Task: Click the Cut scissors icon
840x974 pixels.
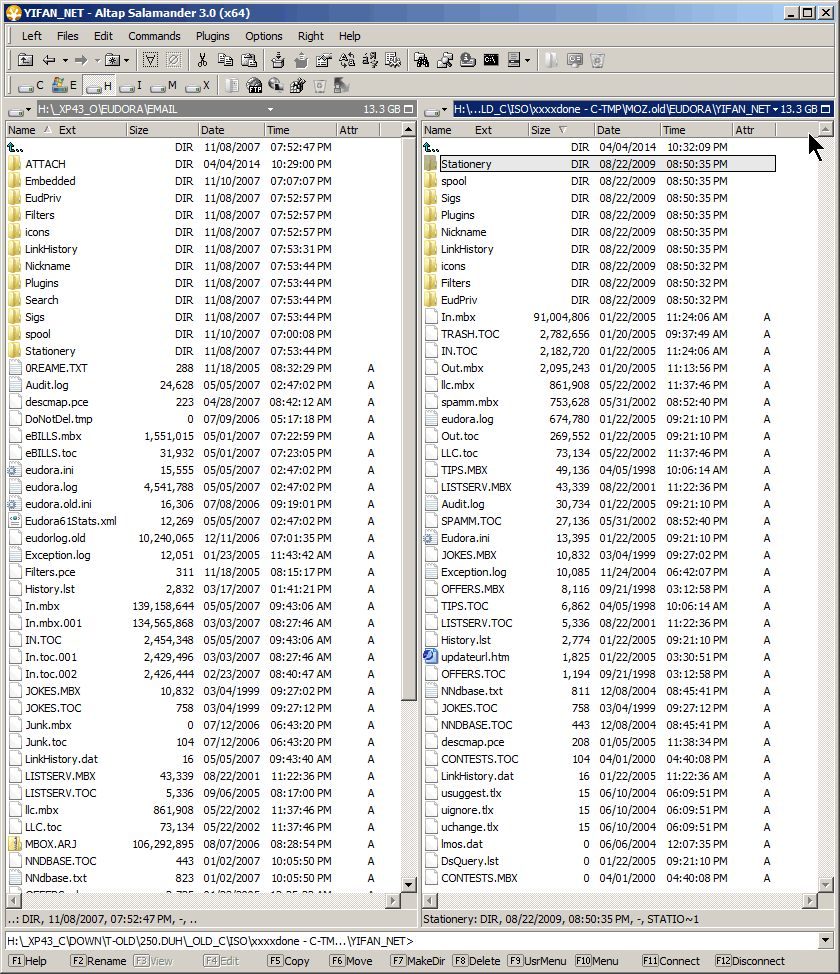Action: pyautogui.click(x=202, y=60)
